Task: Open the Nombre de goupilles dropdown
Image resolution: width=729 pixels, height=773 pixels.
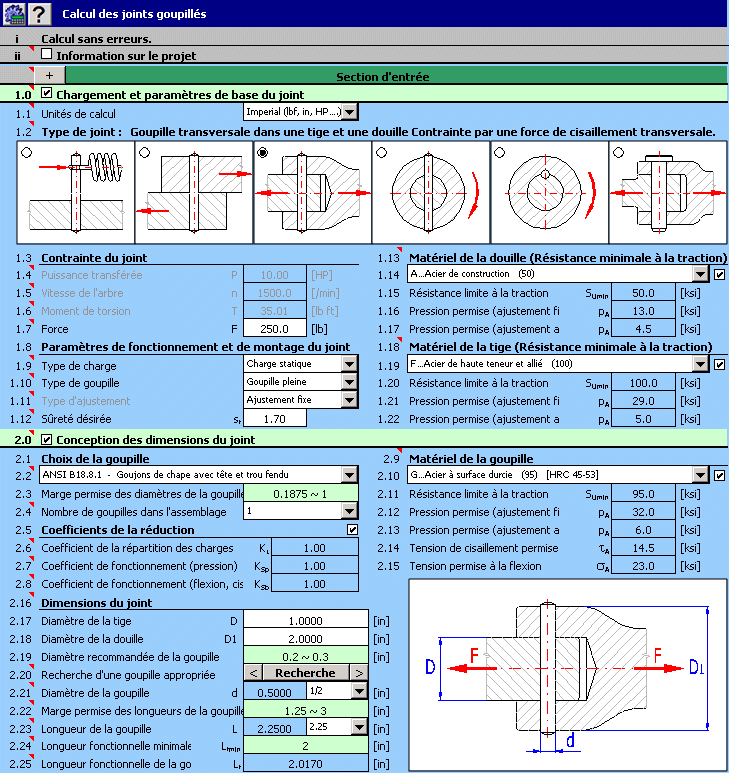Action: pyautogui.click(x=349, y=511)
